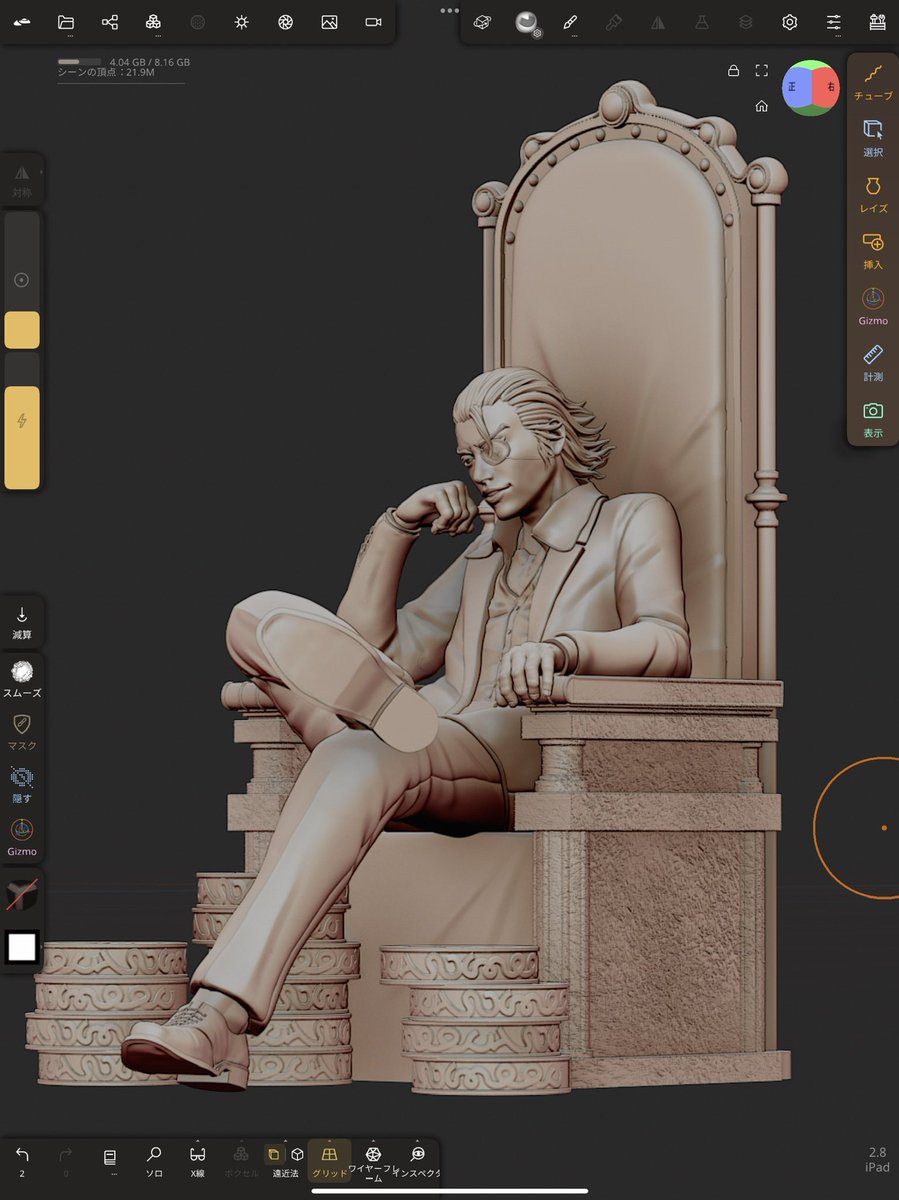
Task: Redo the action
Action: [66, 1160]
